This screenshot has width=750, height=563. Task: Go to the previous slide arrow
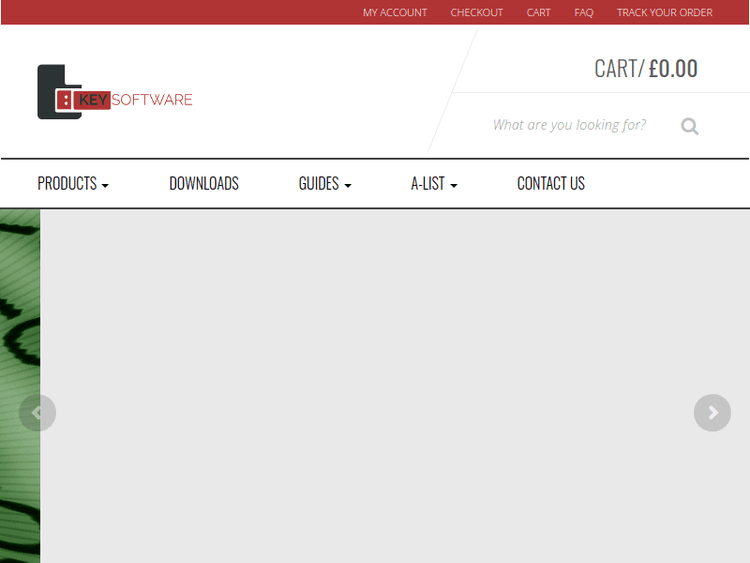(x=37, y=412)
